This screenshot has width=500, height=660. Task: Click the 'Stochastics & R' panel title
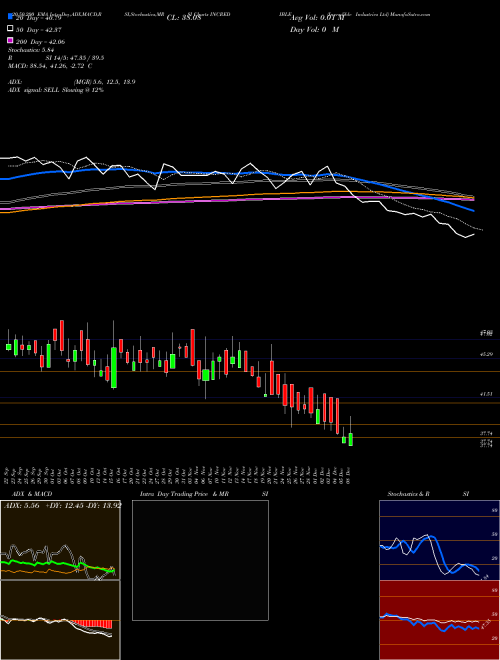tap(408, 494)
